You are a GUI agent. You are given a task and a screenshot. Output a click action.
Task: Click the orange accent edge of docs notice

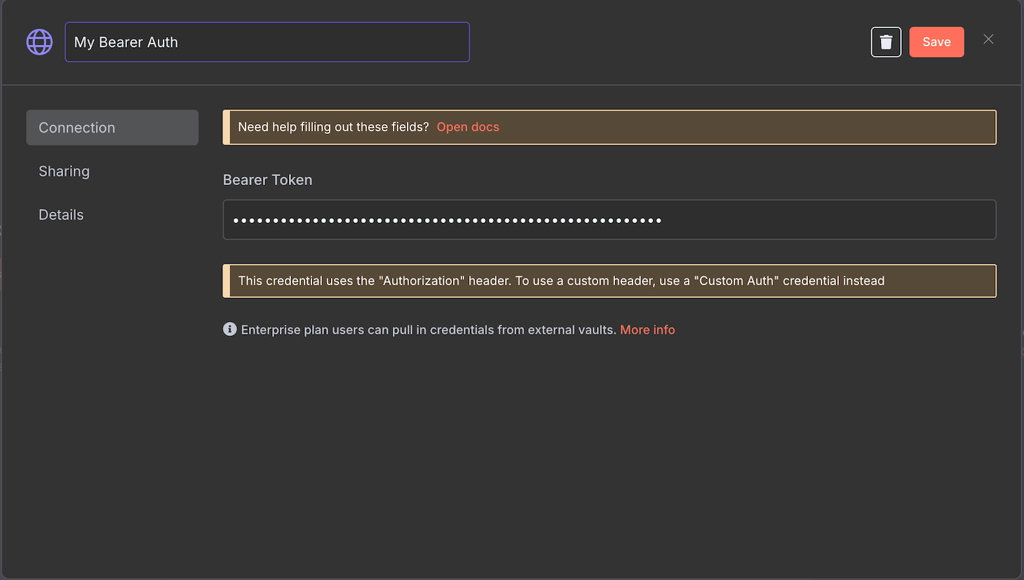[226, 127]
